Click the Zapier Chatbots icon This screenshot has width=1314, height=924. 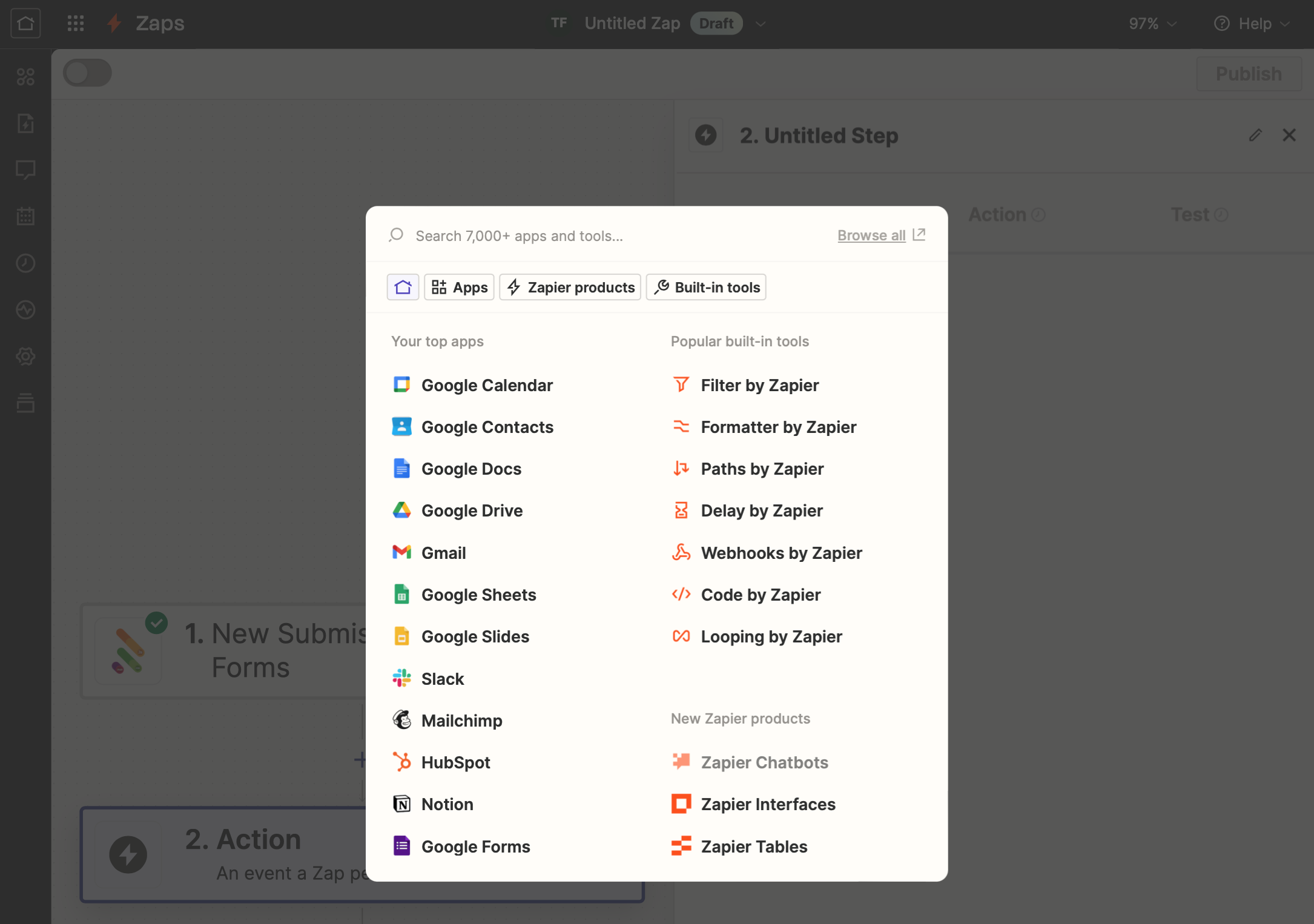[681, 762]
